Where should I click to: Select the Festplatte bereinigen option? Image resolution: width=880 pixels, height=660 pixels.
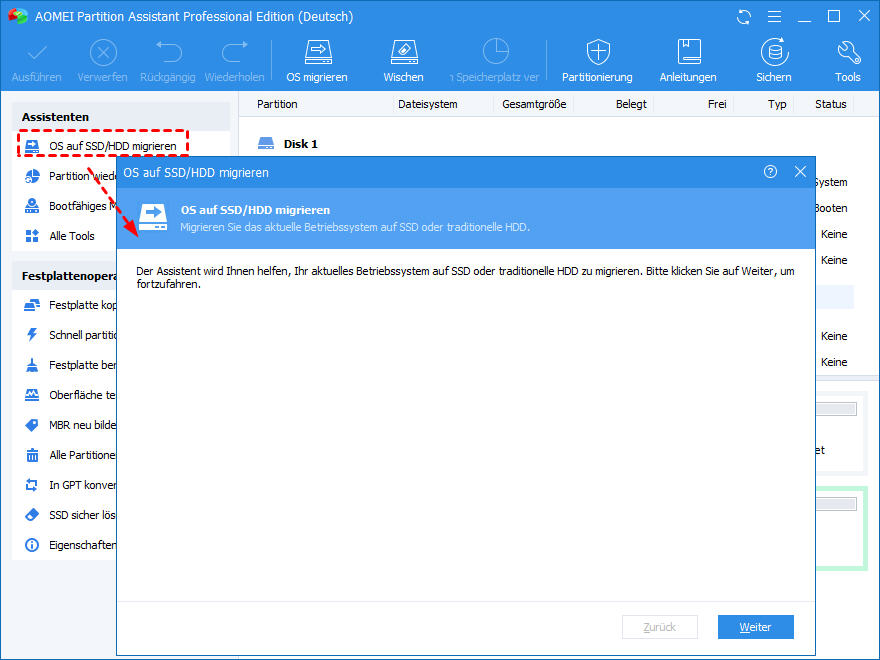tap(70, 365)
